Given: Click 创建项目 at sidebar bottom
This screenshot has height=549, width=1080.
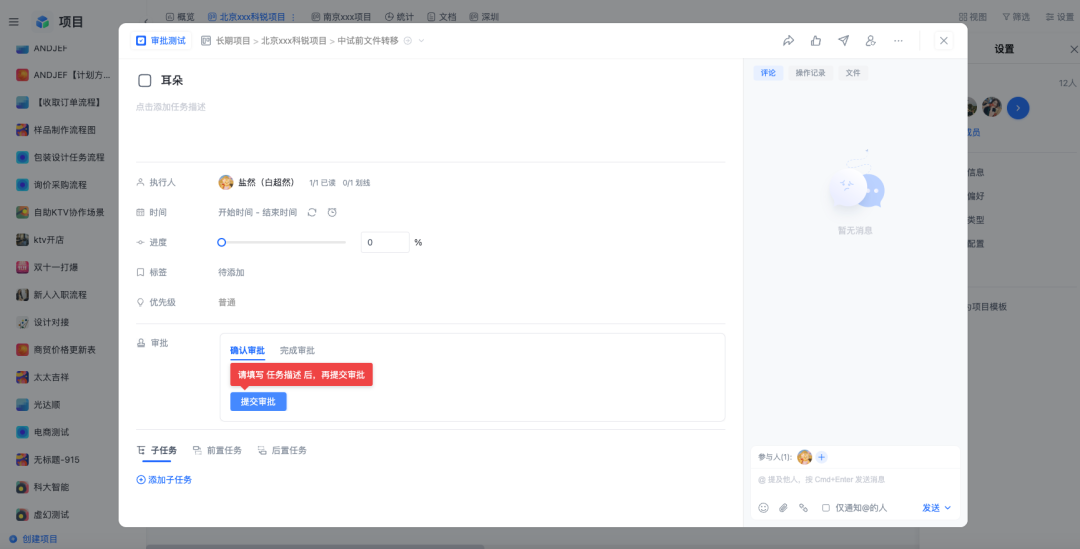Looking at the screenshot, I should click(33, 539).
